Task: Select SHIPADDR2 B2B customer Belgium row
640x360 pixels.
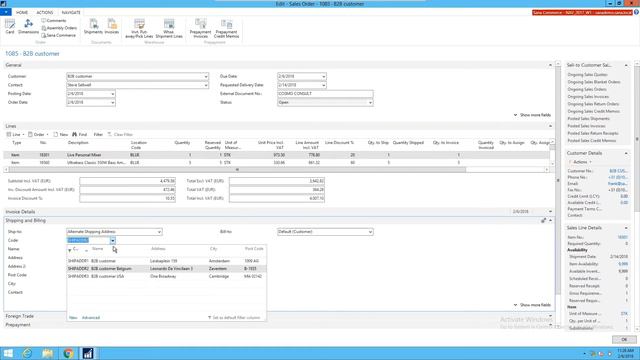Action: click(167, 269)
